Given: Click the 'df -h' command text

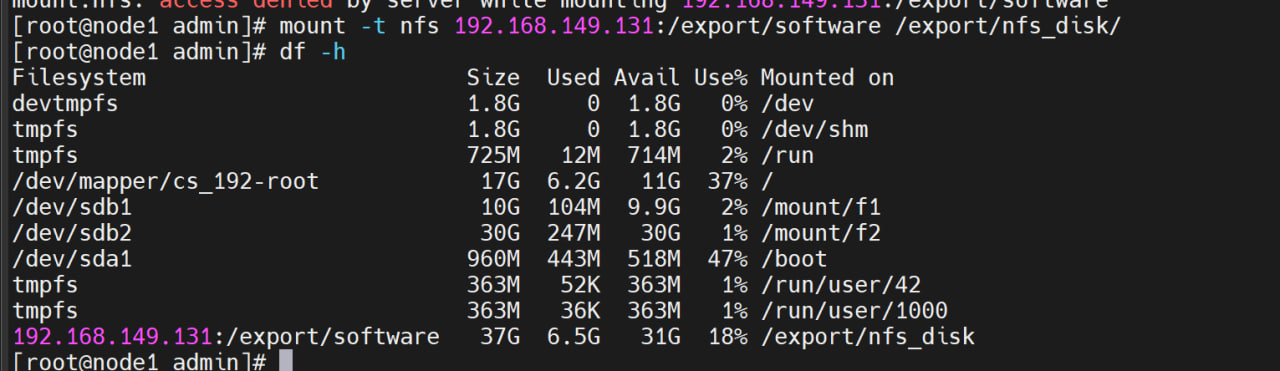Looking at the screenshot, I should (x=313, y=51).
